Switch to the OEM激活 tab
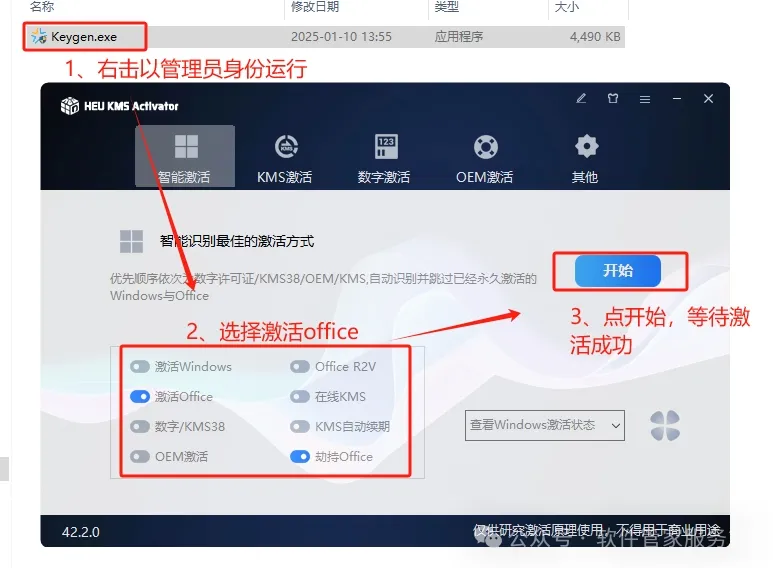773x568 pixels. coord(485,158)
